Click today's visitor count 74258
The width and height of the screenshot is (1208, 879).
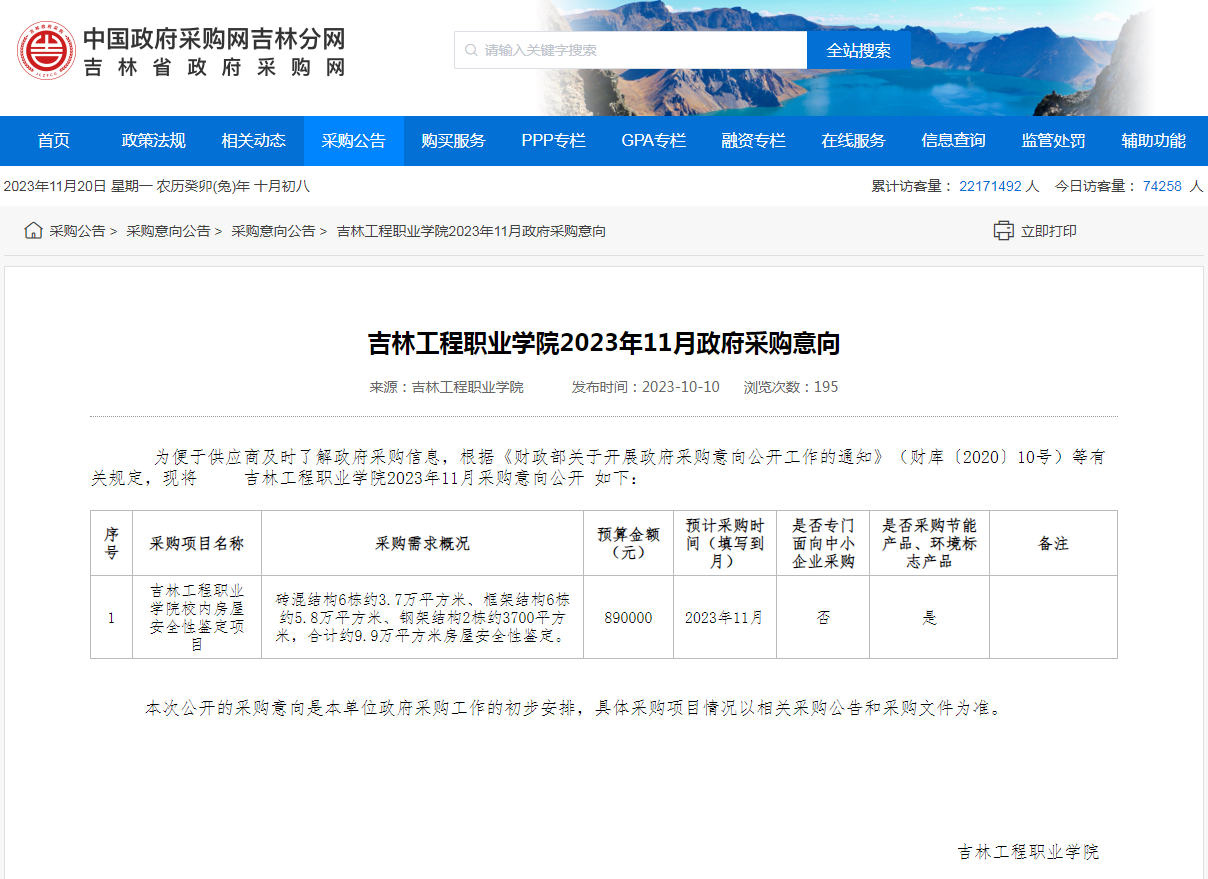(x=1162, y=186)
